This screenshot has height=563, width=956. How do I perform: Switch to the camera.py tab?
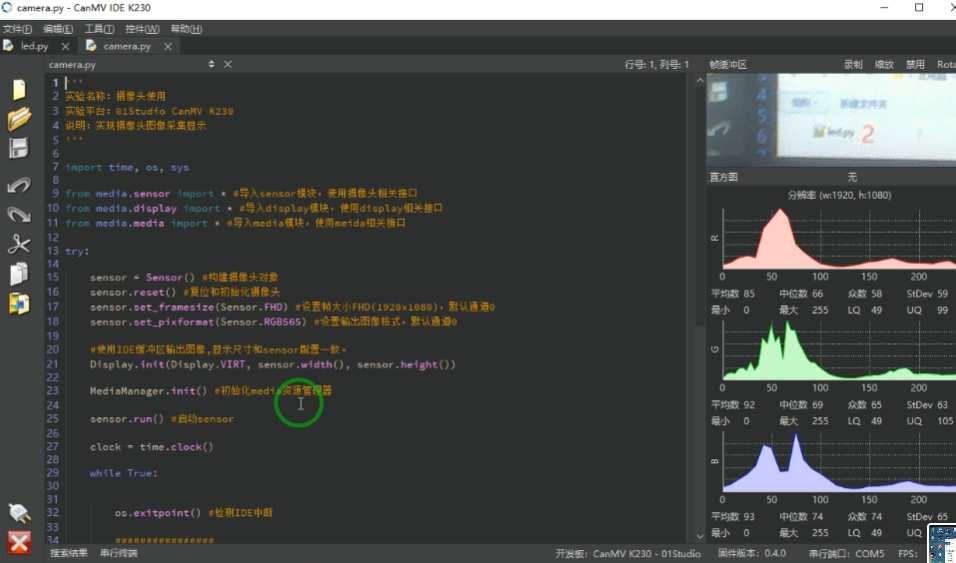coord(127,46)
